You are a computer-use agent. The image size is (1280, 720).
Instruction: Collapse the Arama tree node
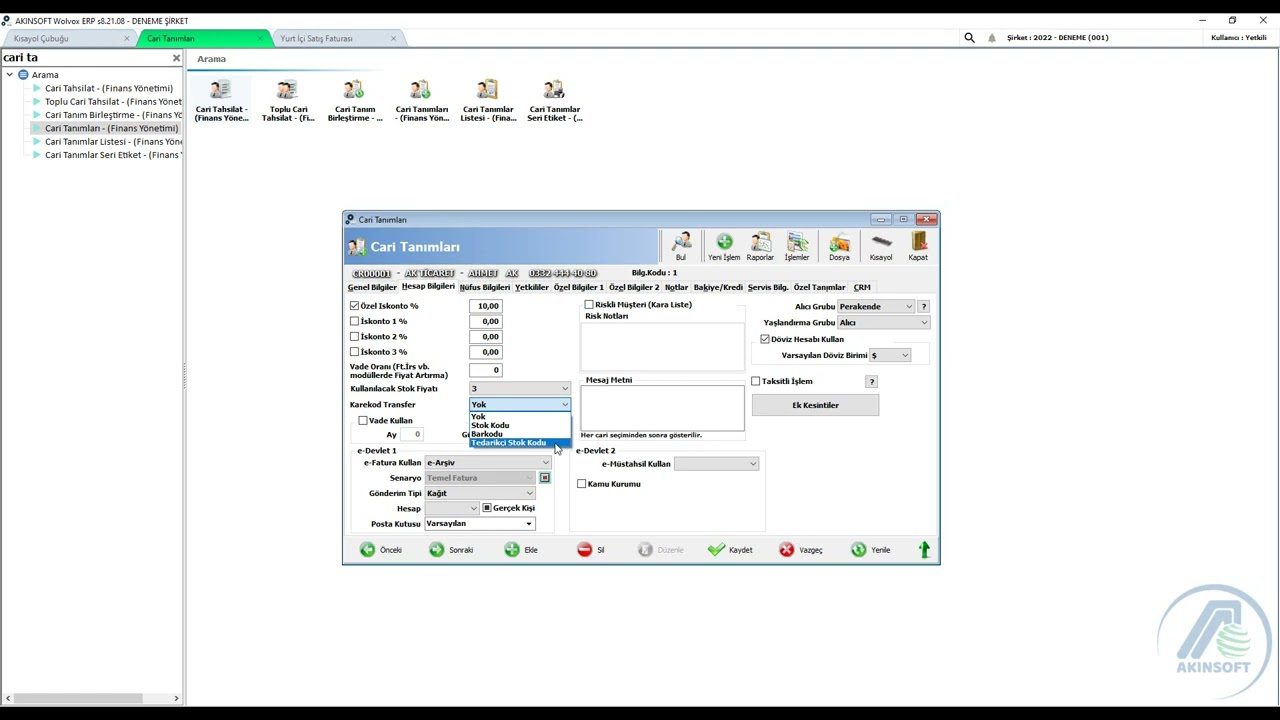pyautogui.click(x=9, y=75)
